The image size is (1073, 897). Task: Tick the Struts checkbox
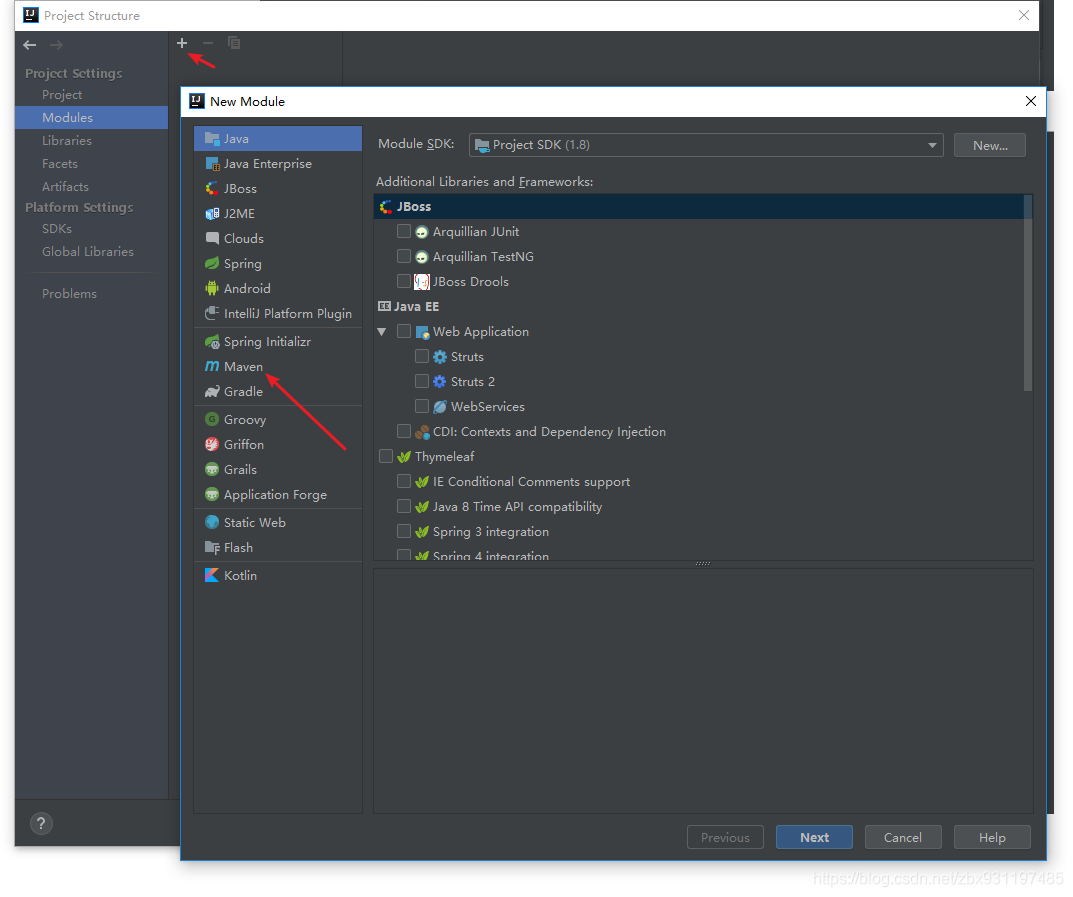point(422,356)
